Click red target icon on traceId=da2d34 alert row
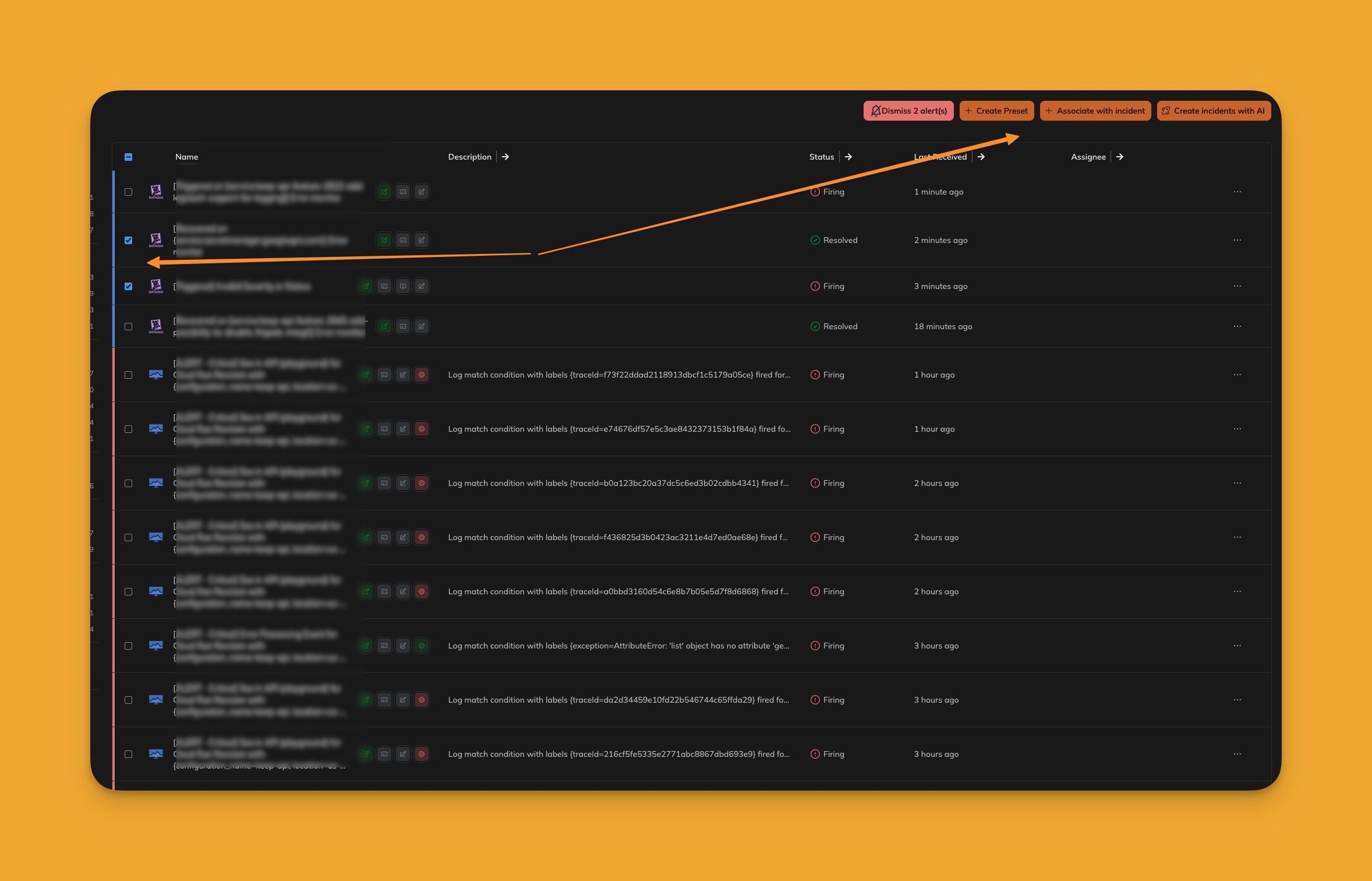 pos(422,700)
